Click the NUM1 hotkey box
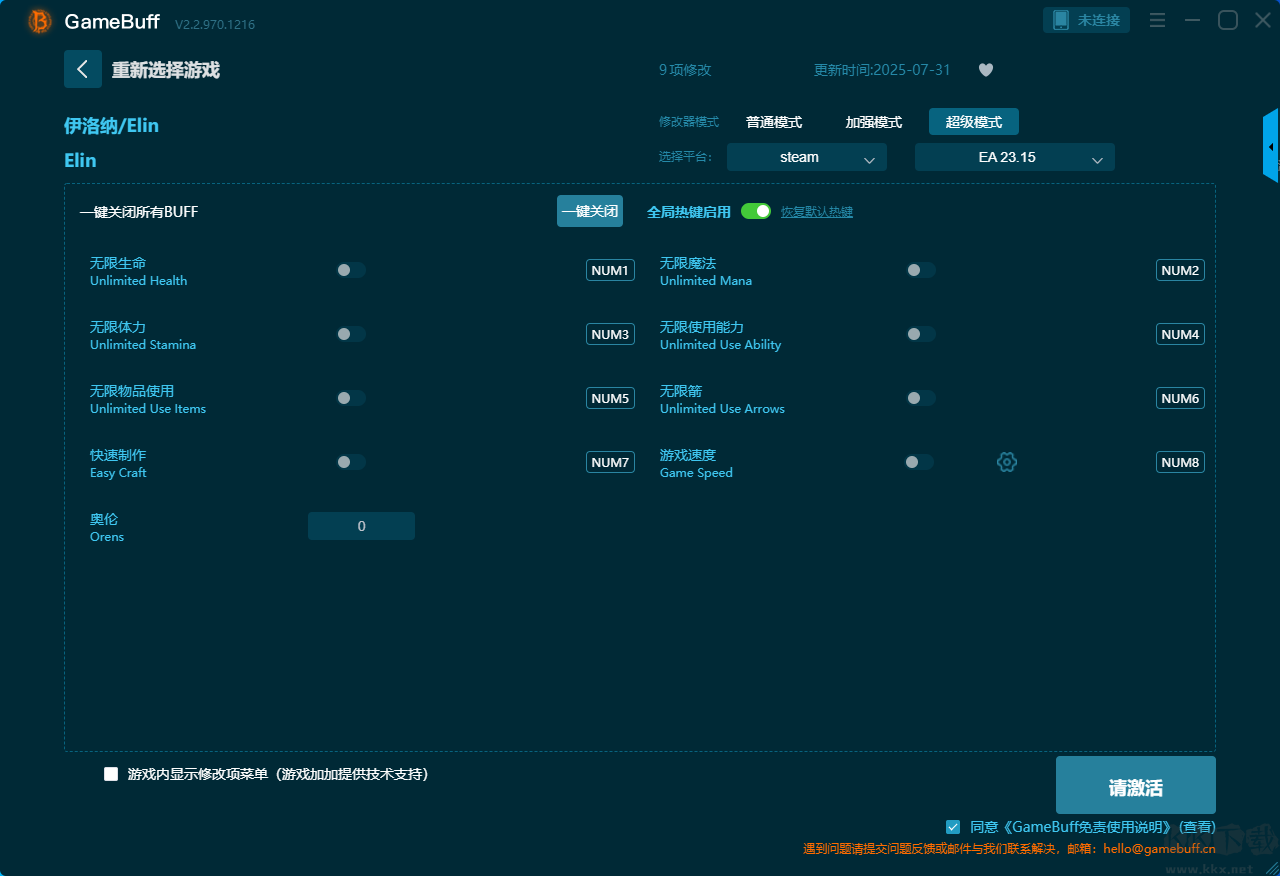The height and width of the screenshot is (876, 1280). 610,270
